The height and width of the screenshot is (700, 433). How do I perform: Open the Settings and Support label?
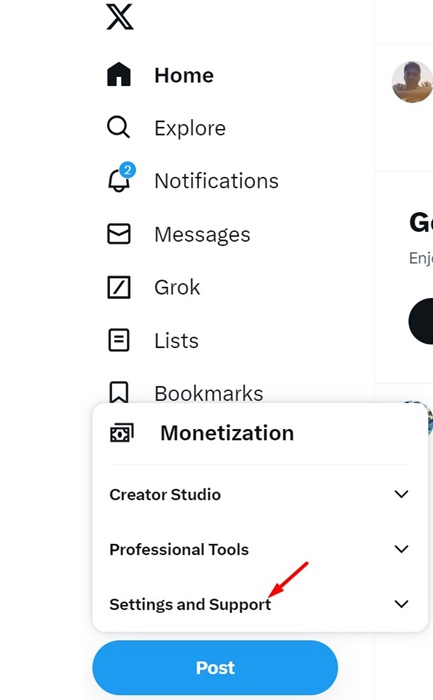tap(190, 604)
